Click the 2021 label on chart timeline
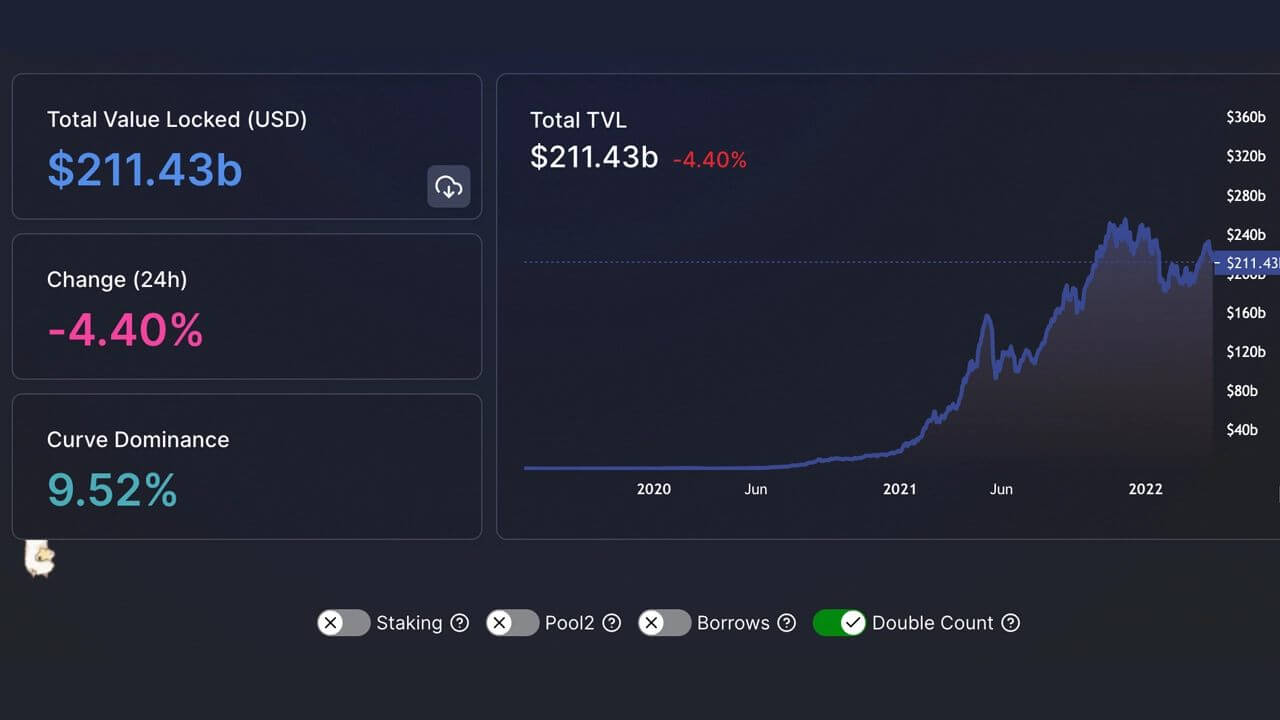Image resolution: width=1280 pixels, height=720 pixels. click(x=899, y=489)
